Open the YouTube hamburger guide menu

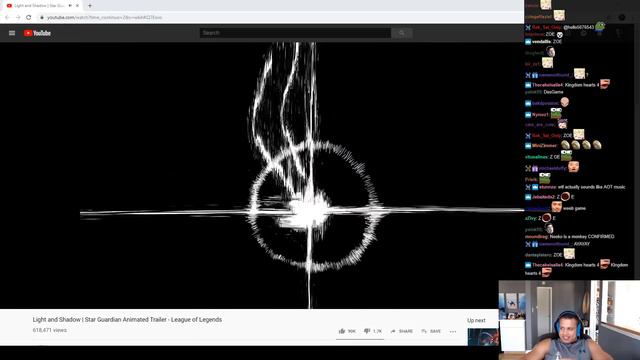click(x=12, y=33)
